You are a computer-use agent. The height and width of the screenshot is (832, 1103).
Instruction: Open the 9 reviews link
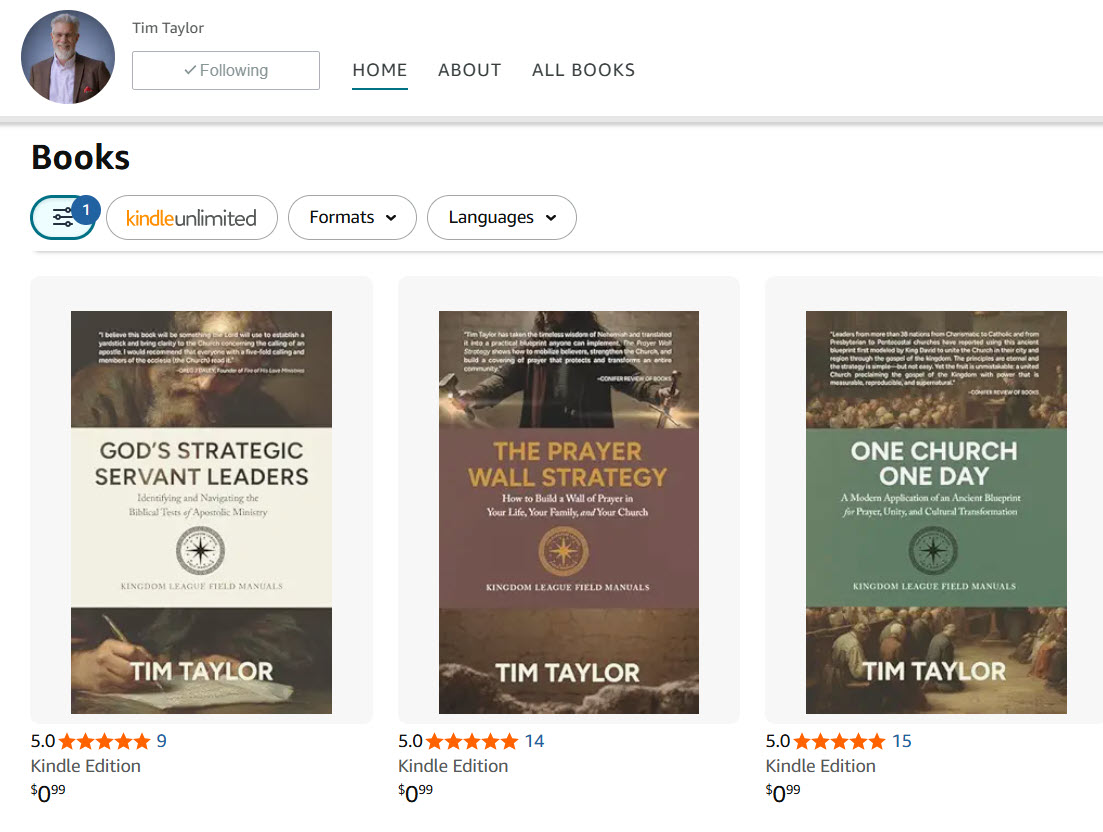[x=162, y=741]
